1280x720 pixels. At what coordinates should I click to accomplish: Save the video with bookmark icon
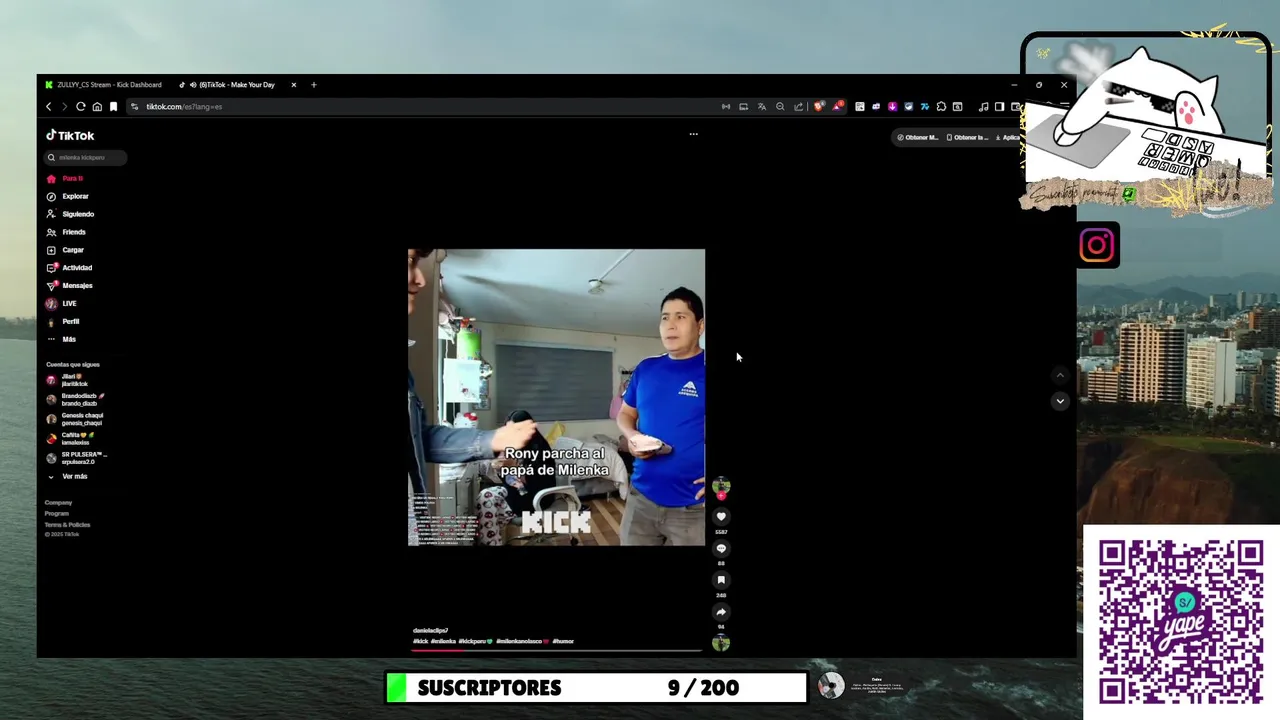tap(721, 580)
